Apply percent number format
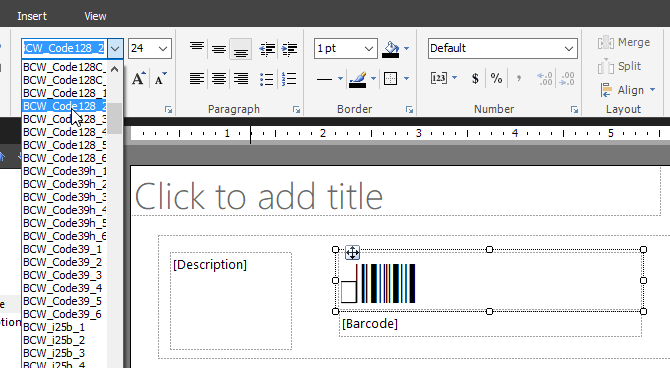The image size is (670, 368). point(496,79)
